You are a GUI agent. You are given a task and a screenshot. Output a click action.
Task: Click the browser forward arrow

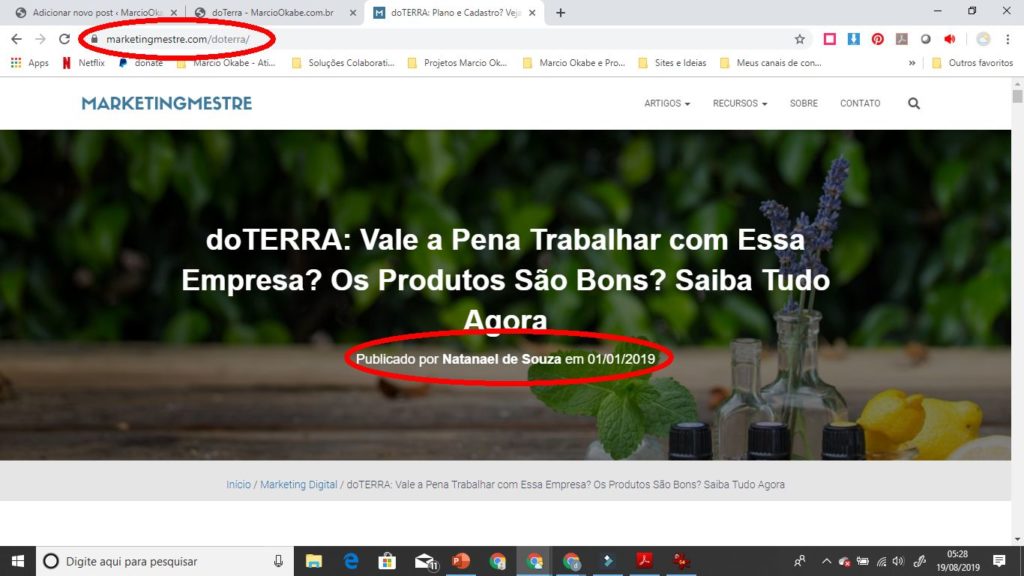(40, 39)
